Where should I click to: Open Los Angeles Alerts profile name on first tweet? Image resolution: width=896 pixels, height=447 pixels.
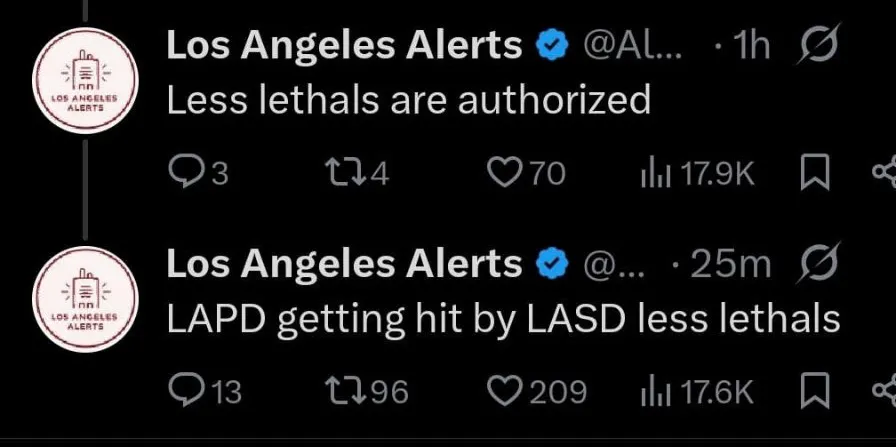click(343, 45)
